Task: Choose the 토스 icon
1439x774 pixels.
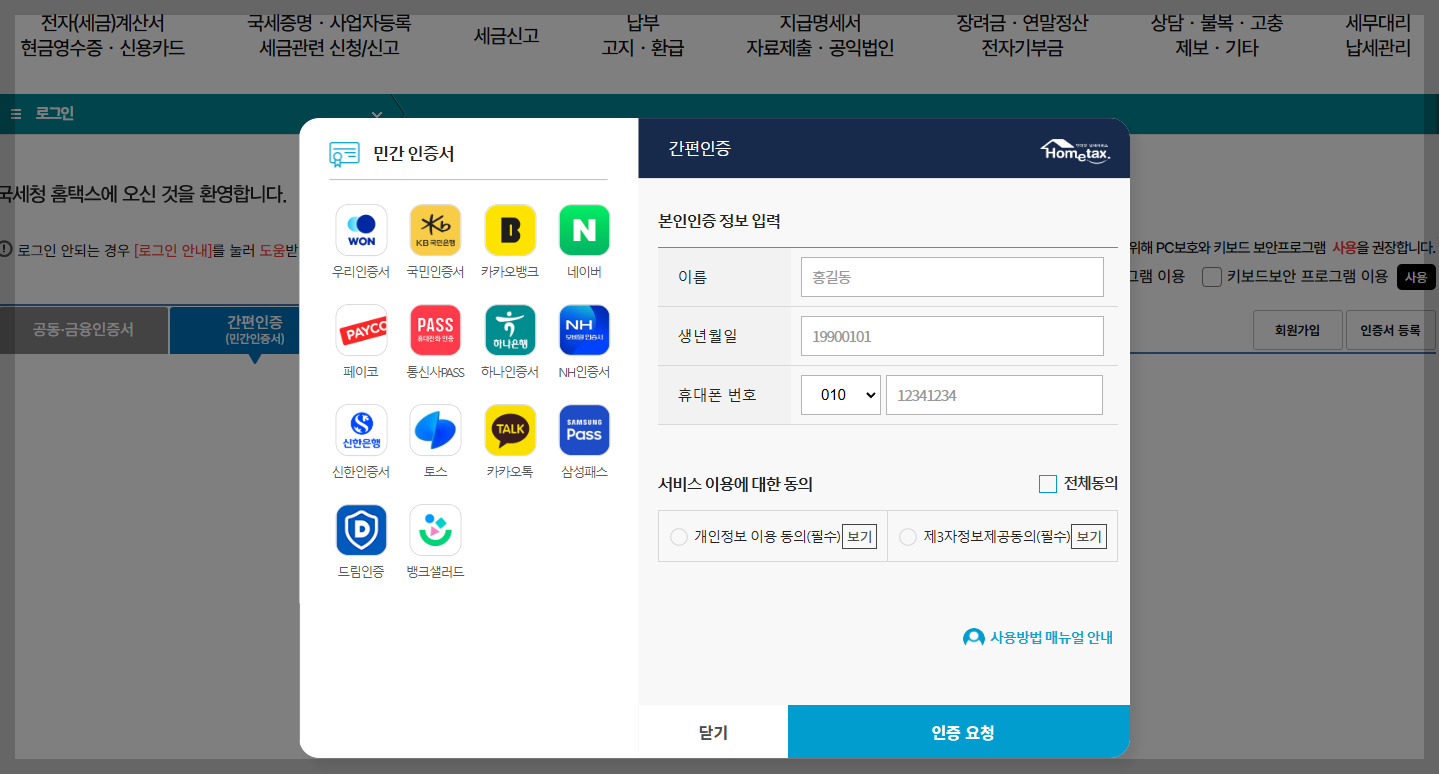Action: [x=435, y=430]
